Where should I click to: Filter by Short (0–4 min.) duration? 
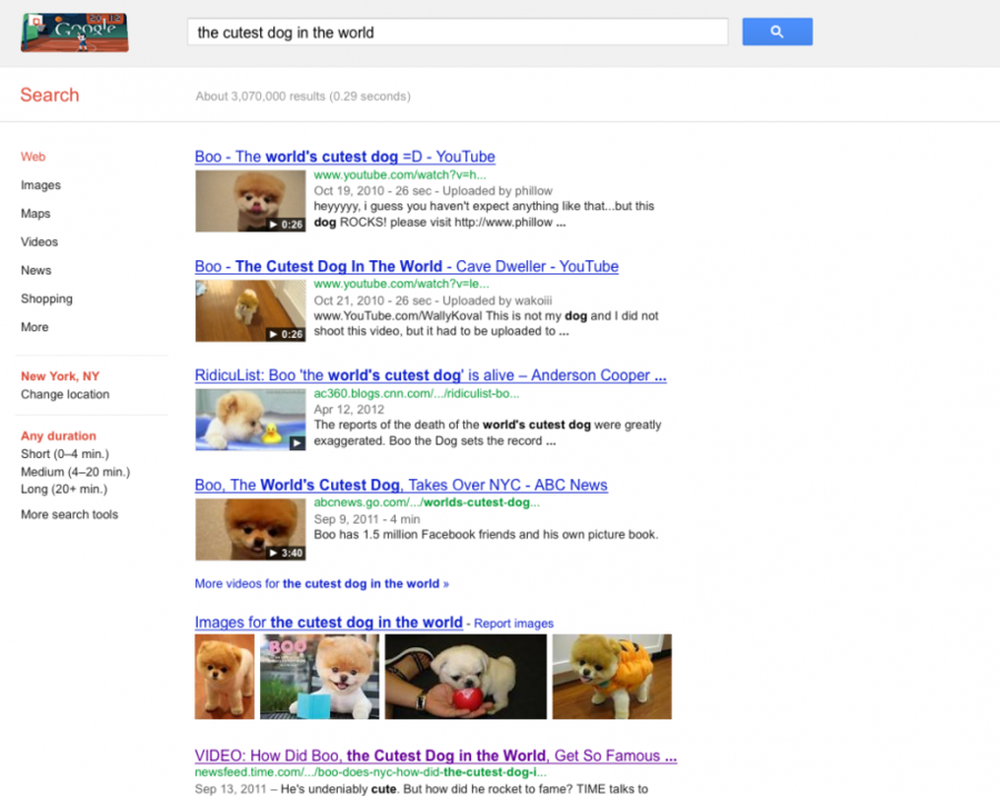(x=65, y=454)
